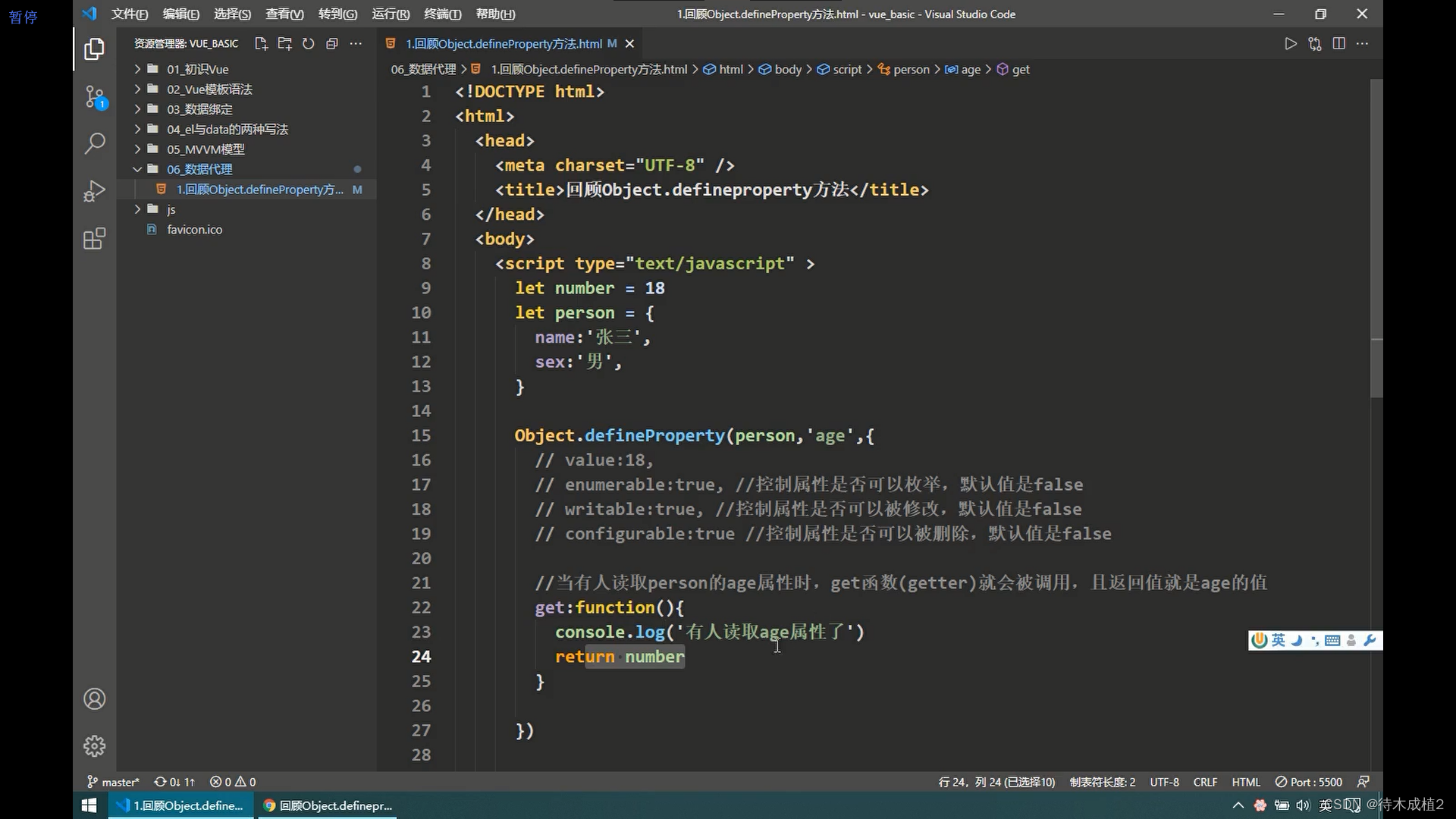This screenshot has height=819, width=1456.
Task: Run the code with play icon
Action: pos(1291,44)
